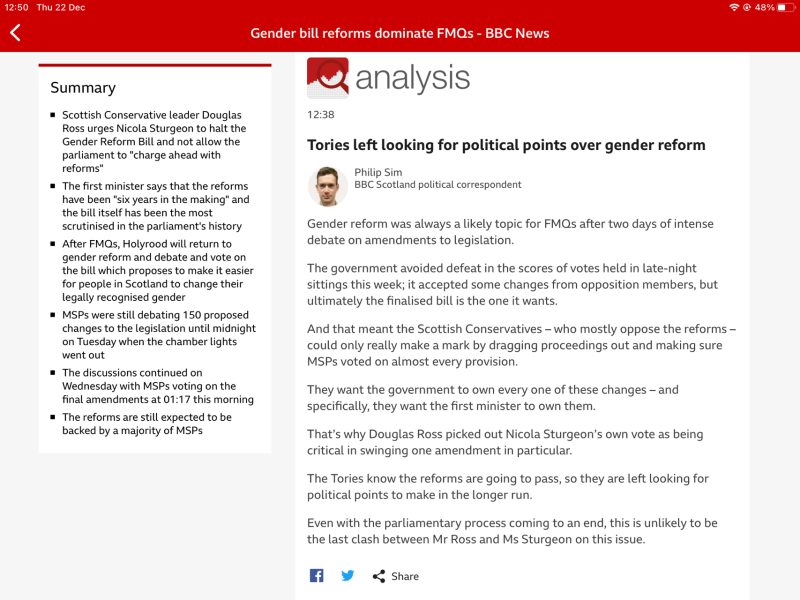Open the analysis headline about Tories
Screen dimensions: 800x600
pyautogui.click(x=506, y=145)
